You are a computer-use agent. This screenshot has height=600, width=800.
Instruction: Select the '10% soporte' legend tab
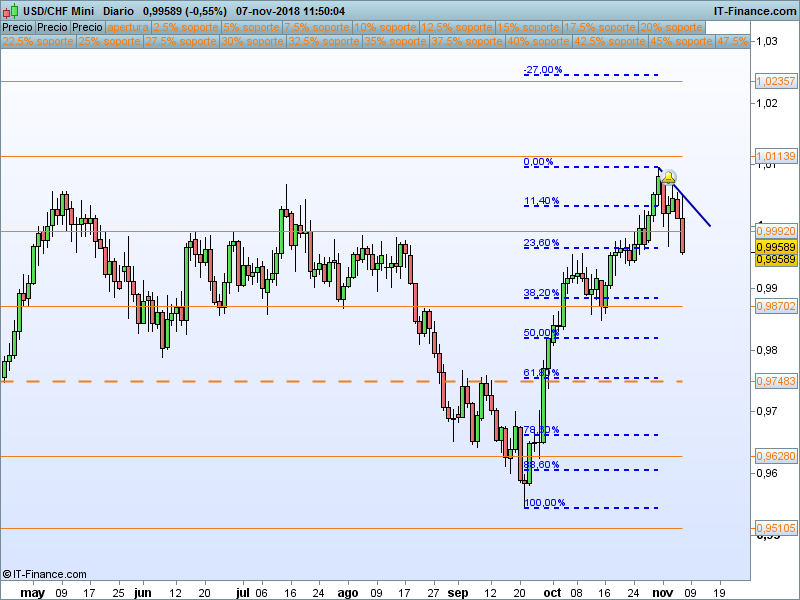385,28
